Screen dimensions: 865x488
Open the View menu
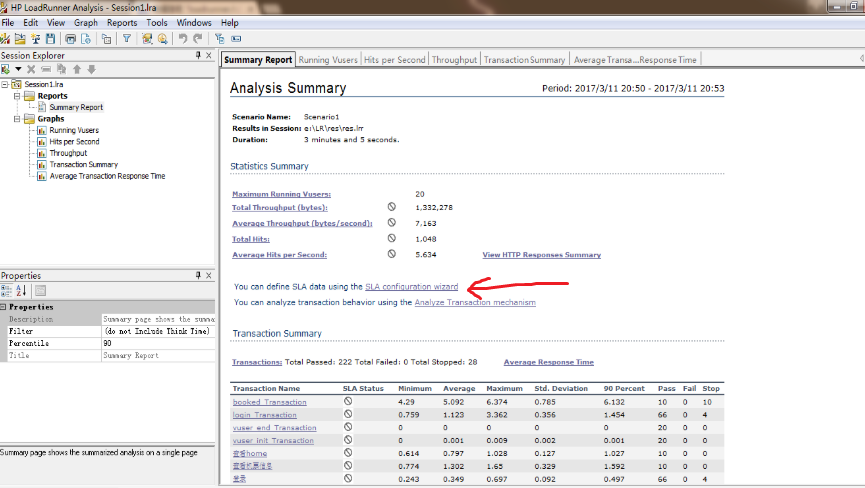click(x=56, y=23)
